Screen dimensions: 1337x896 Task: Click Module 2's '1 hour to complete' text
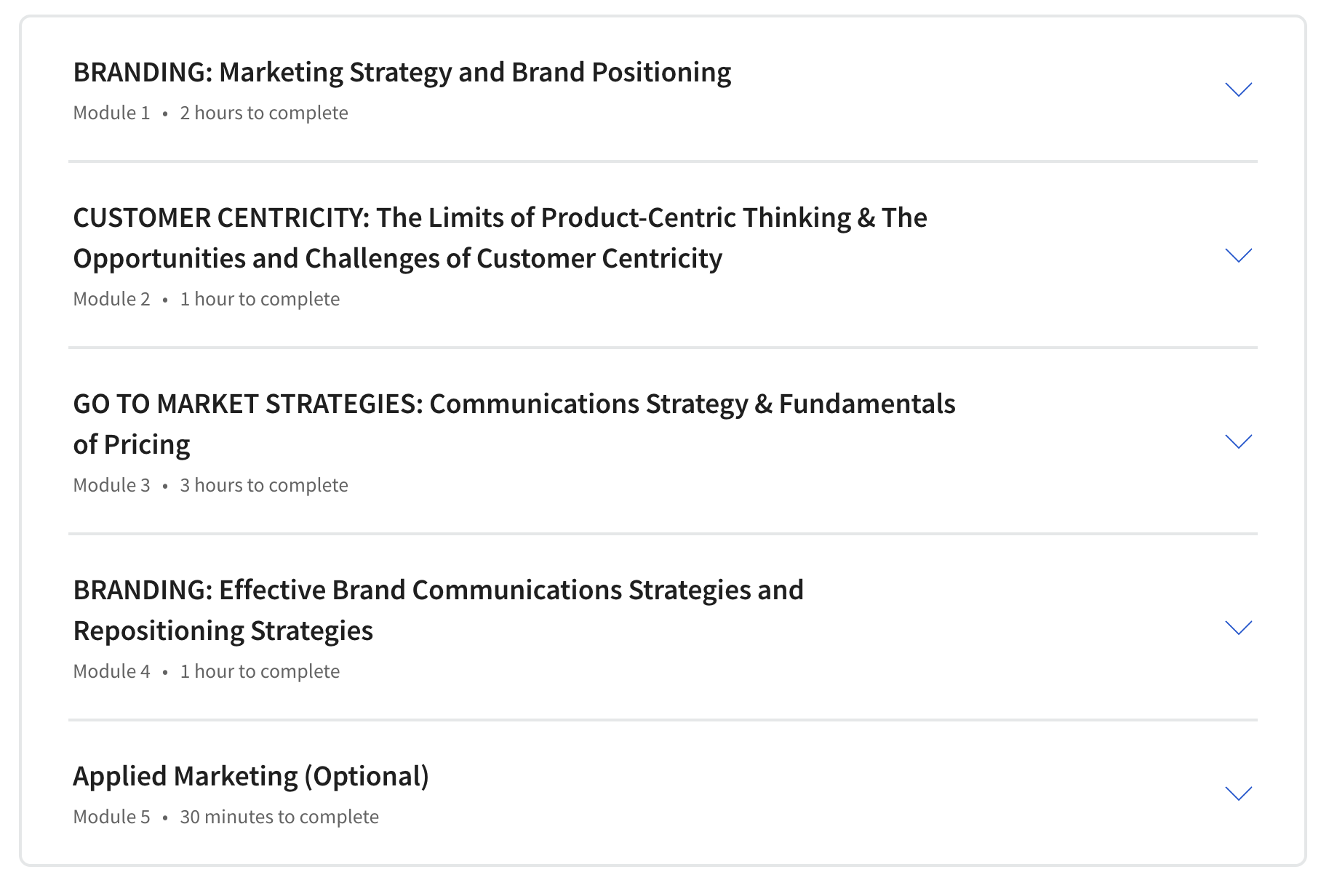260,299
